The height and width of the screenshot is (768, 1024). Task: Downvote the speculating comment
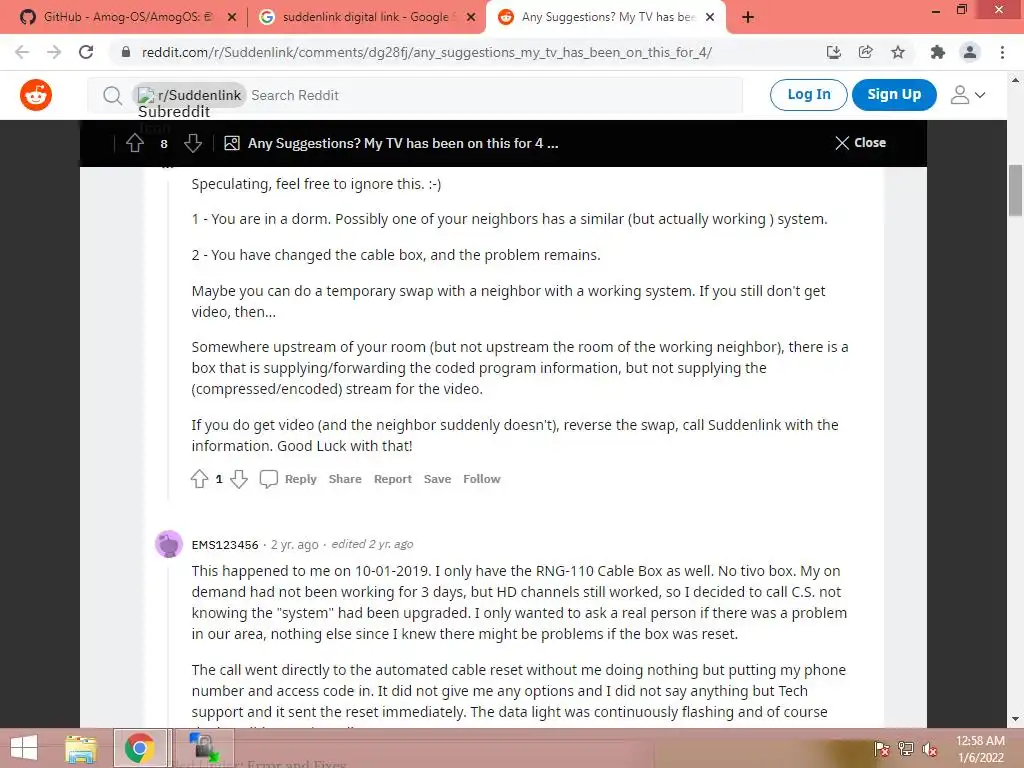(239, 479)
